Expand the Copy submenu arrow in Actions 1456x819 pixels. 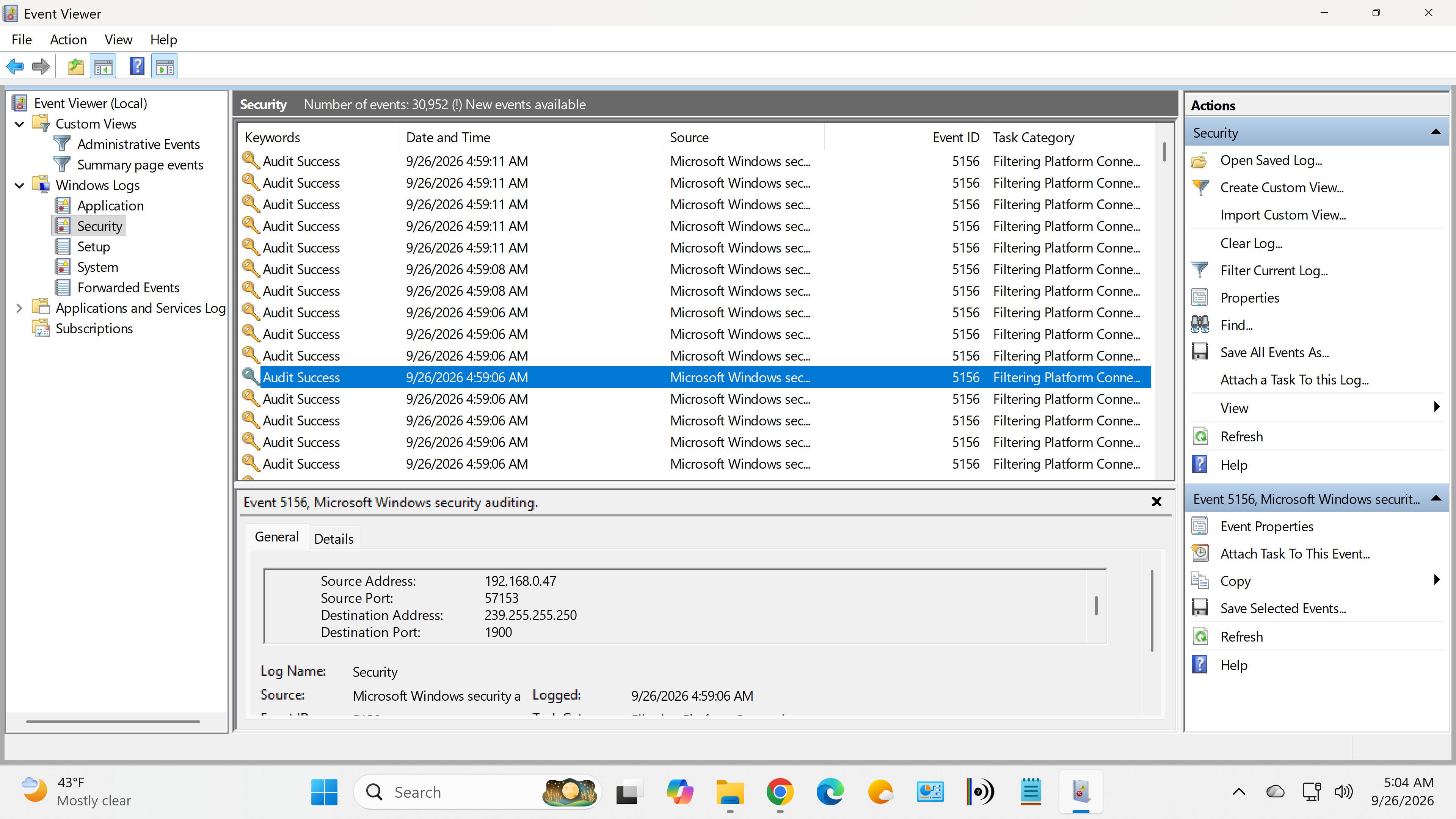[1437, 580]
